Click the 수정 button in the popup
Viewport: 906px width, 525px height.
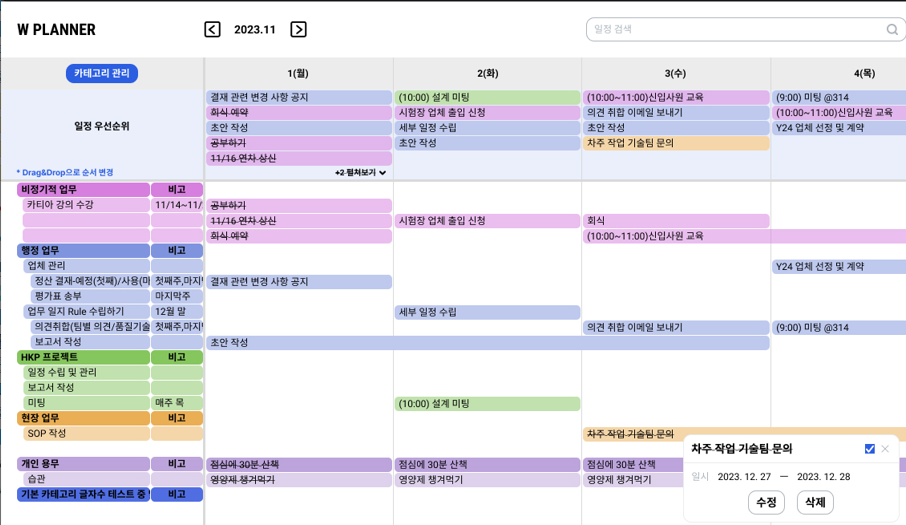(766, 502)
